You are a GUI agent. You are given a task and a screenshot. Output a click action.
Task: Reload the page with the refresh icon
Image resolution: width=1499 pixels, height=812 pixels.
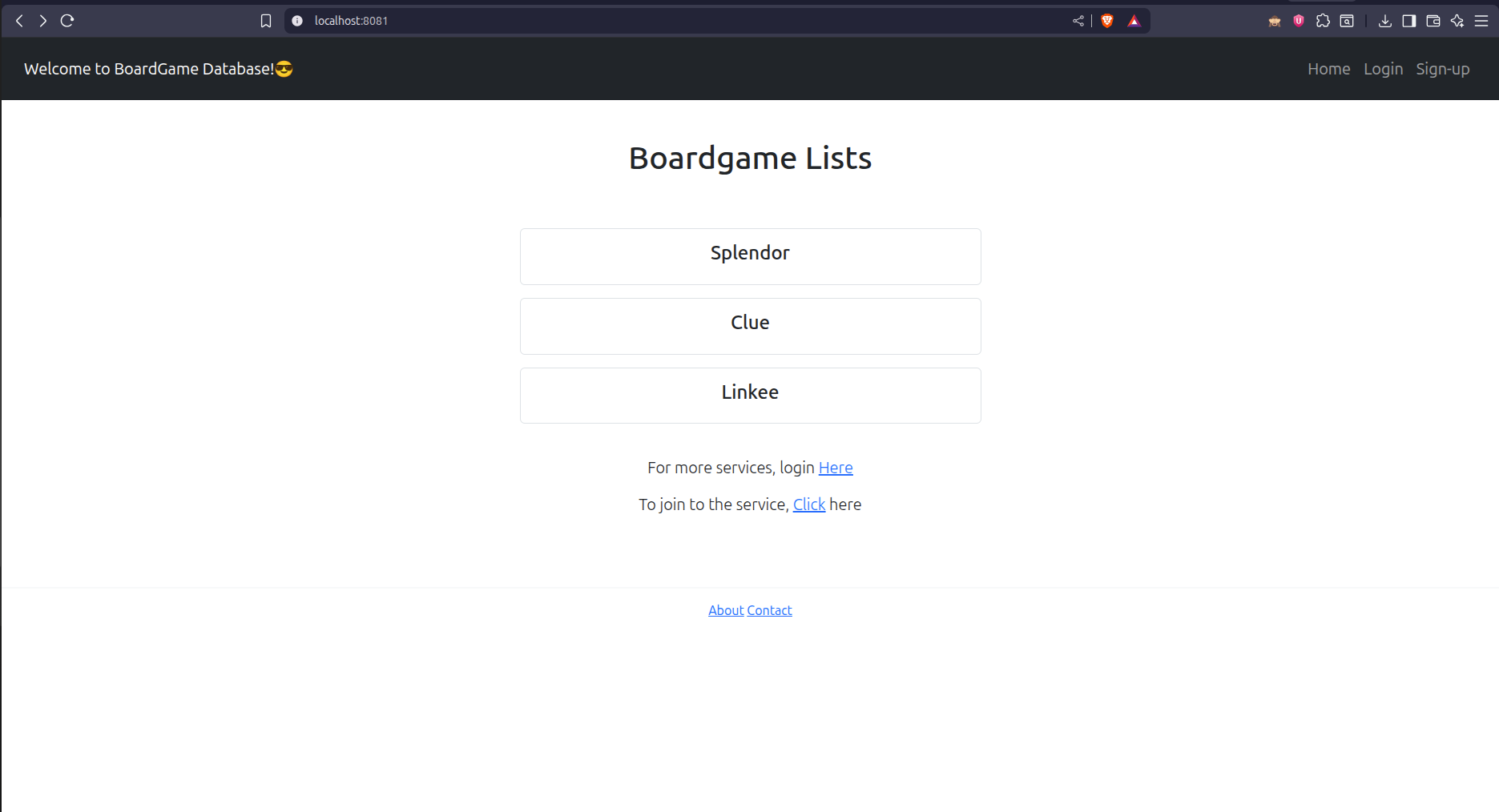67,21
